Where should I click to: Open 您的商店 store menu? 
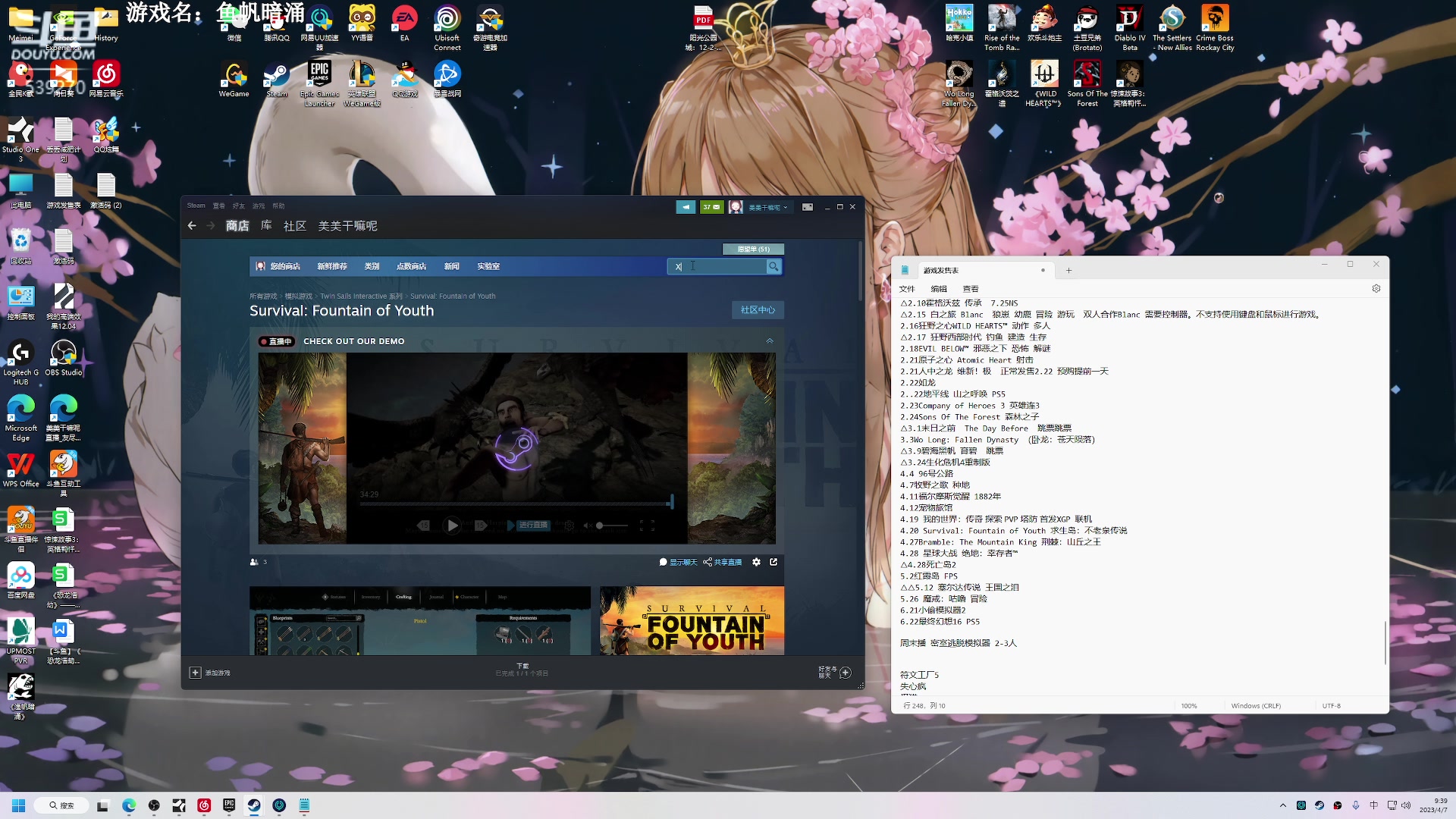coord(285,266)
